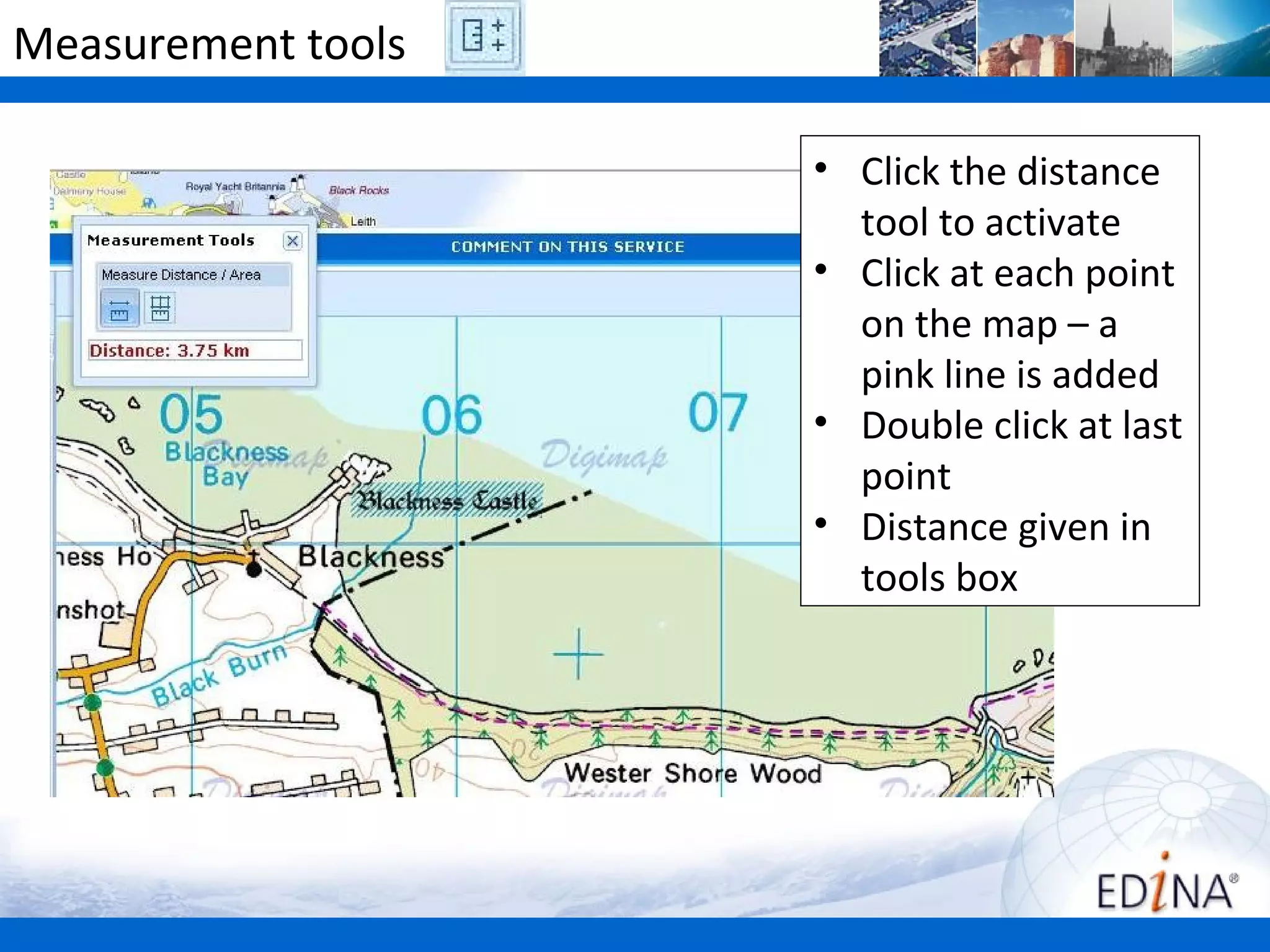This screenshot has width=1270, height=952.
Task: Click the aerial housing thumbnail in header
Action: (928, 38)
